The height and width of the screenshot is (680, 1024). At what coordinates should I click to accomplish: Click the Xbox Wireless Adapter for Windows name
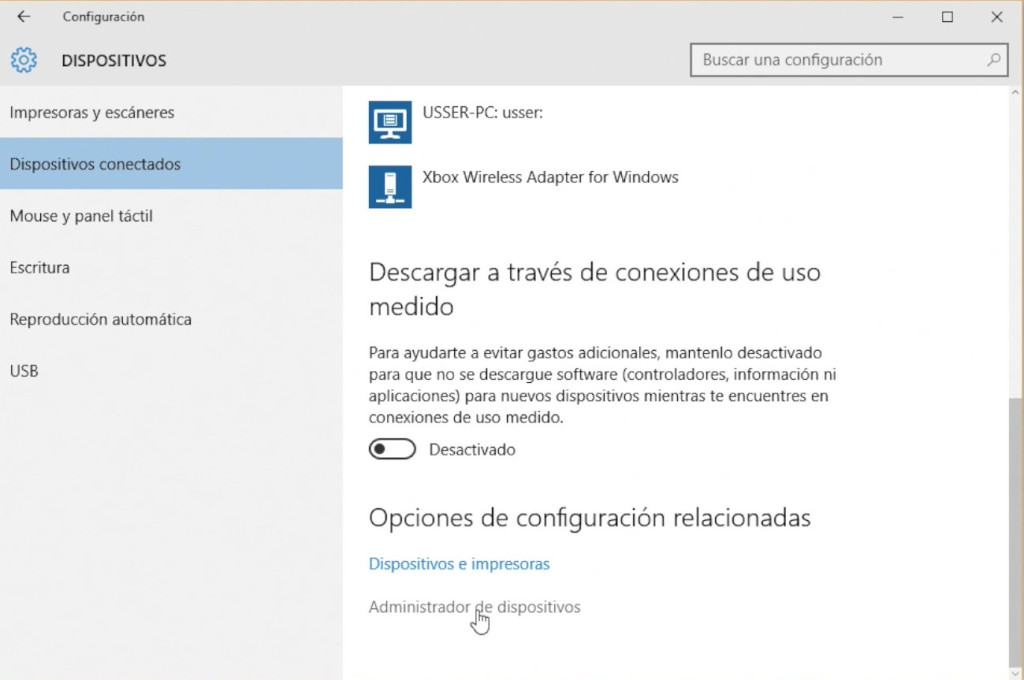point(550,178)
